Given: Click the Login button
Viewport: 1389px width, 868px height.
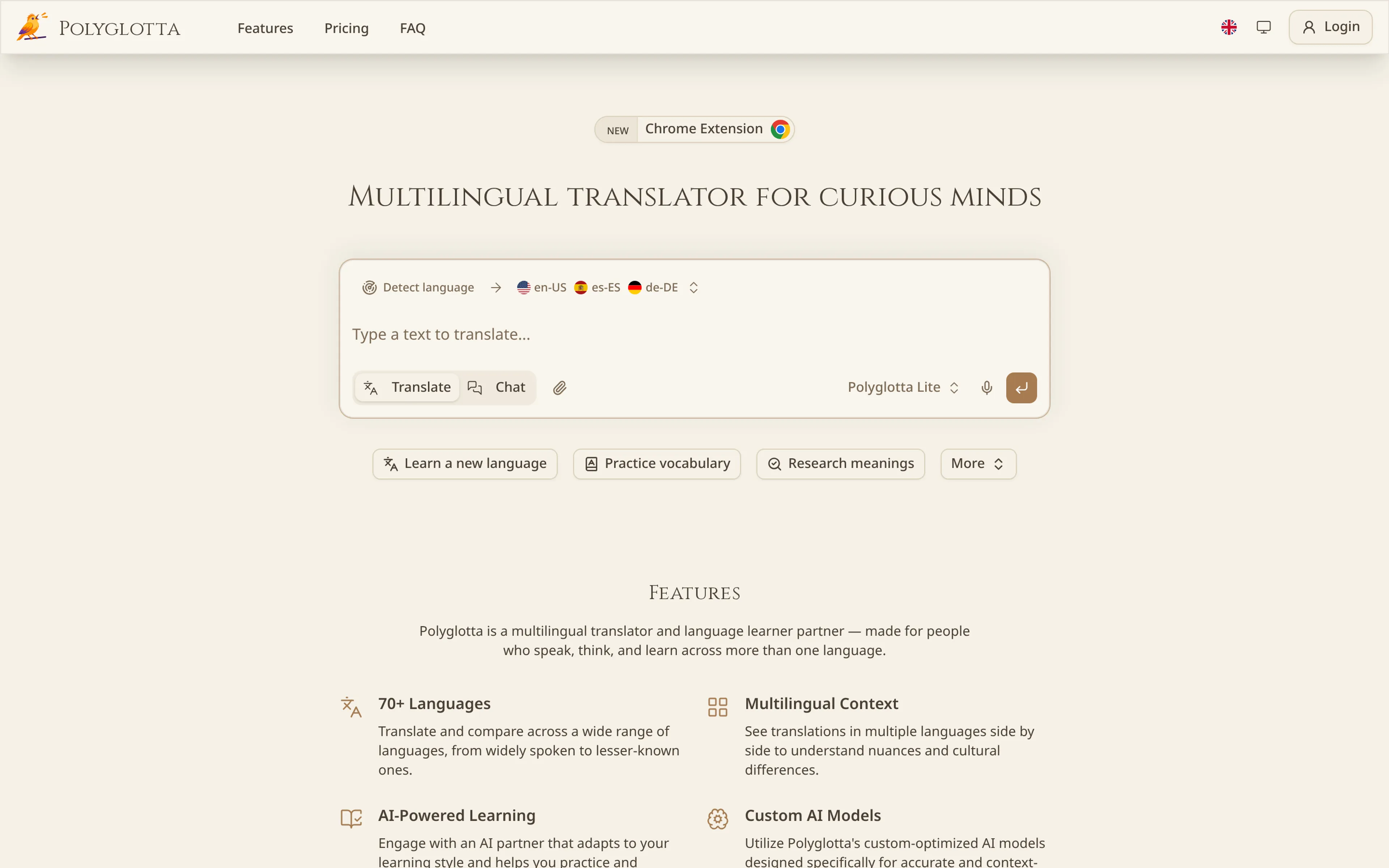Looking at the screenshot, I should [x=1330, y=27].
